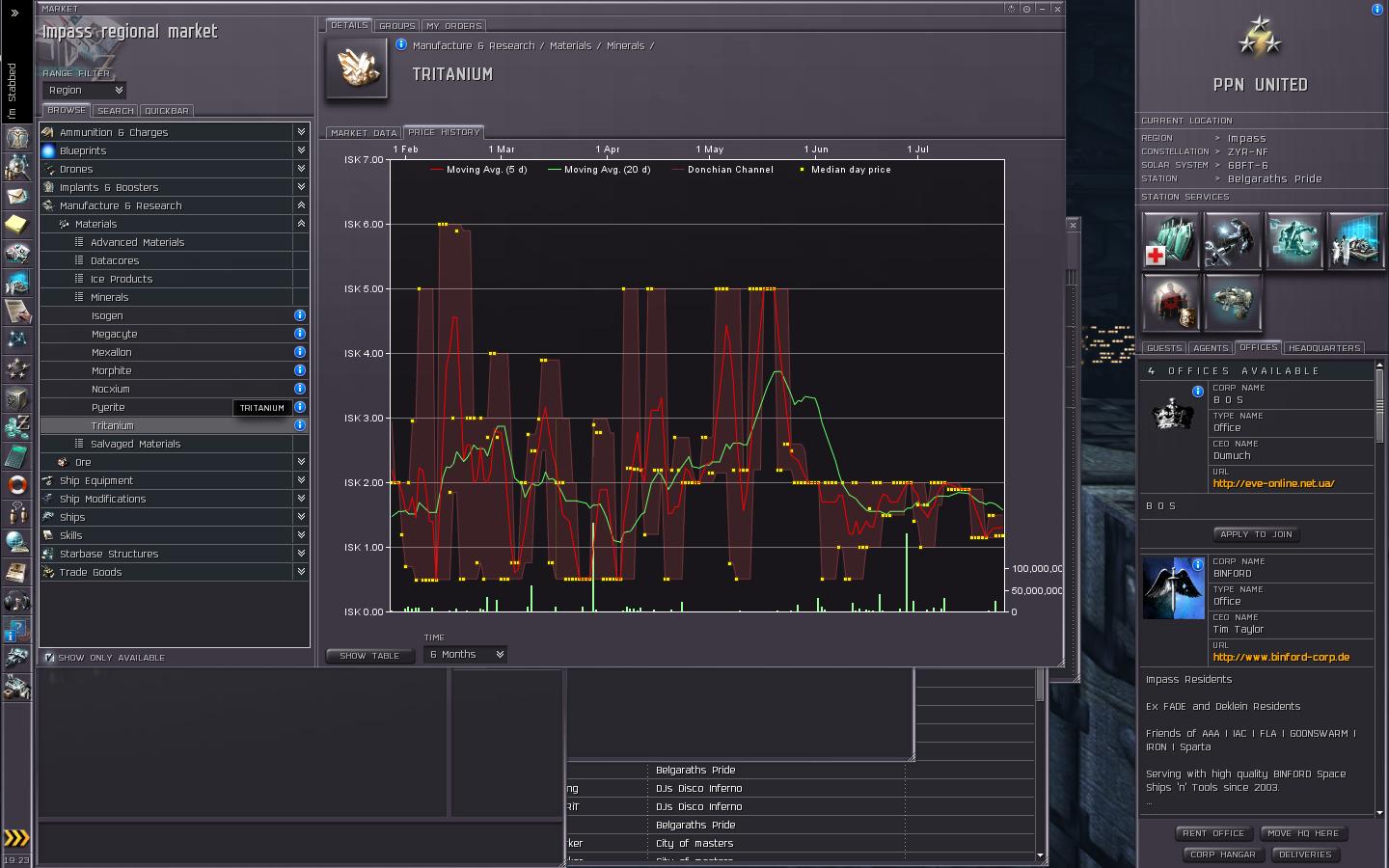Open the Wallet coins icon in sidebar
The image size is (1389, 868).
tap(16, 425)
